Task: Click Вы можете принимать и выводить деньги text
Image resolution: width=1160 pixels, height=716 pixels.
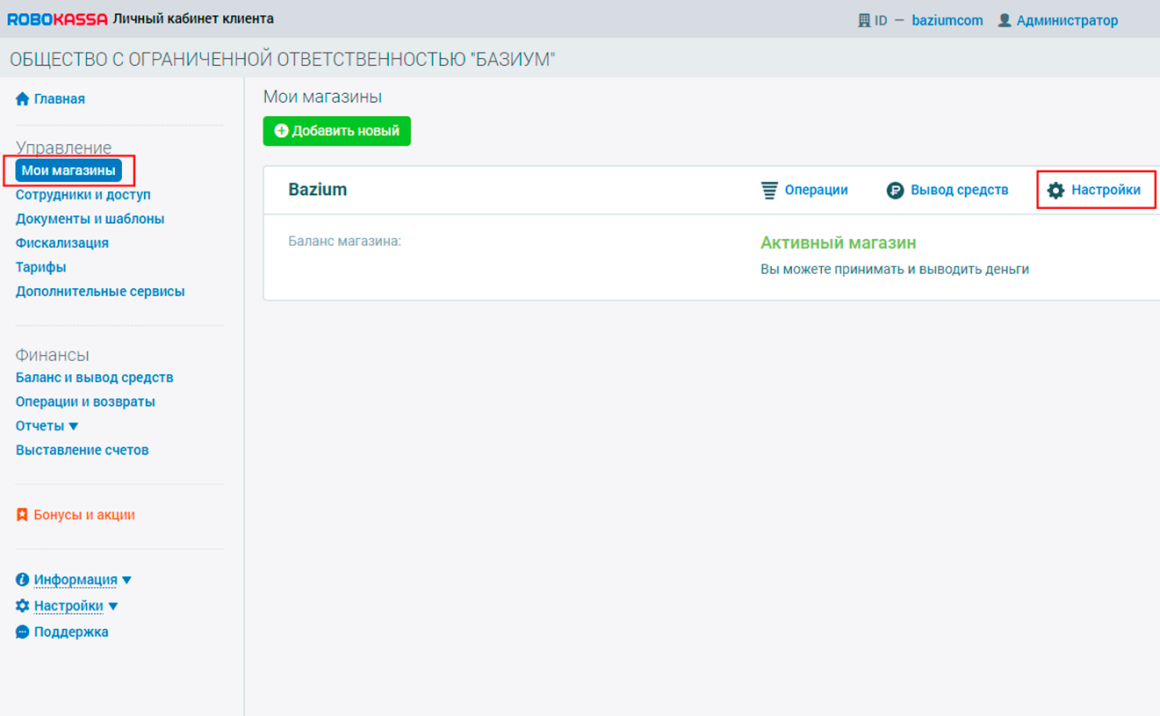Action: pos(894,269)
